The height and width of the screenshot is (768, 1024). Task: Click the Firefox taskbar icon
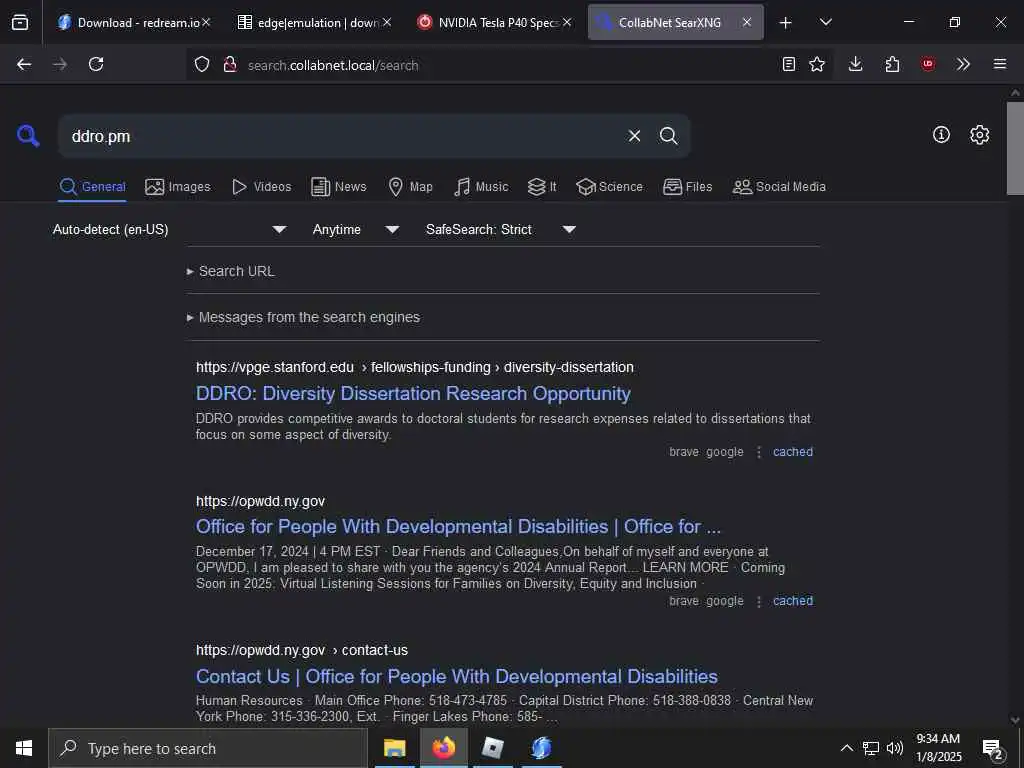tap(443, 748)
